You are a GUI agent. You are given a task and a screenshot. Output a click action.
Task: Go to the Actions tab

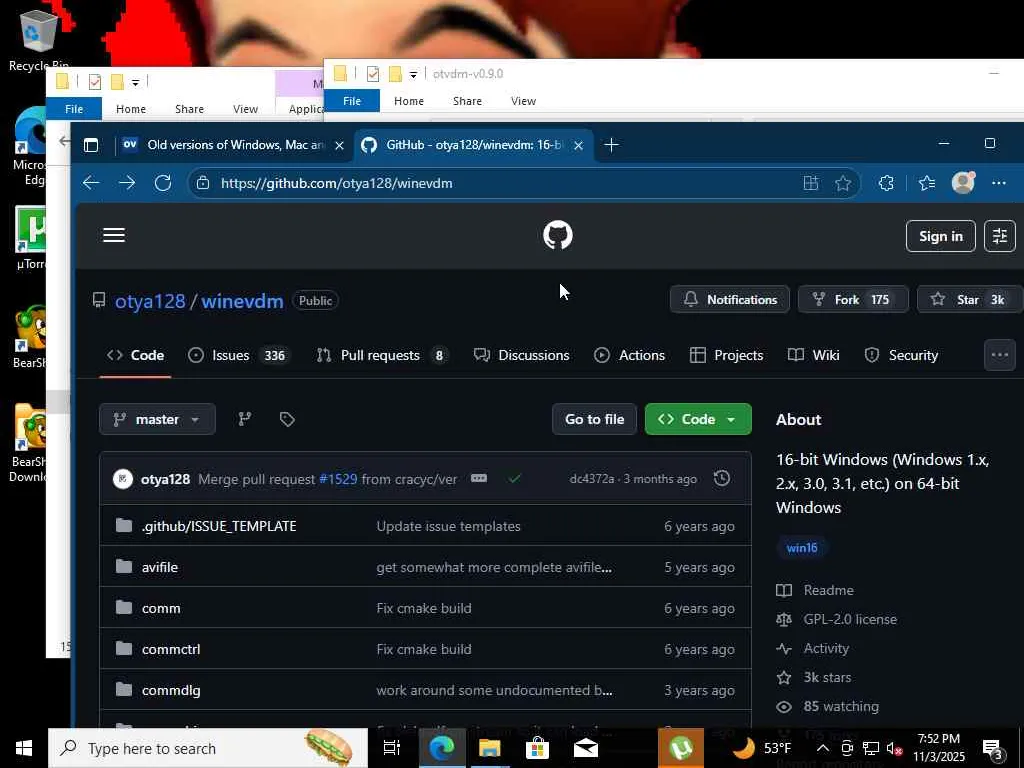click(630, 355)
